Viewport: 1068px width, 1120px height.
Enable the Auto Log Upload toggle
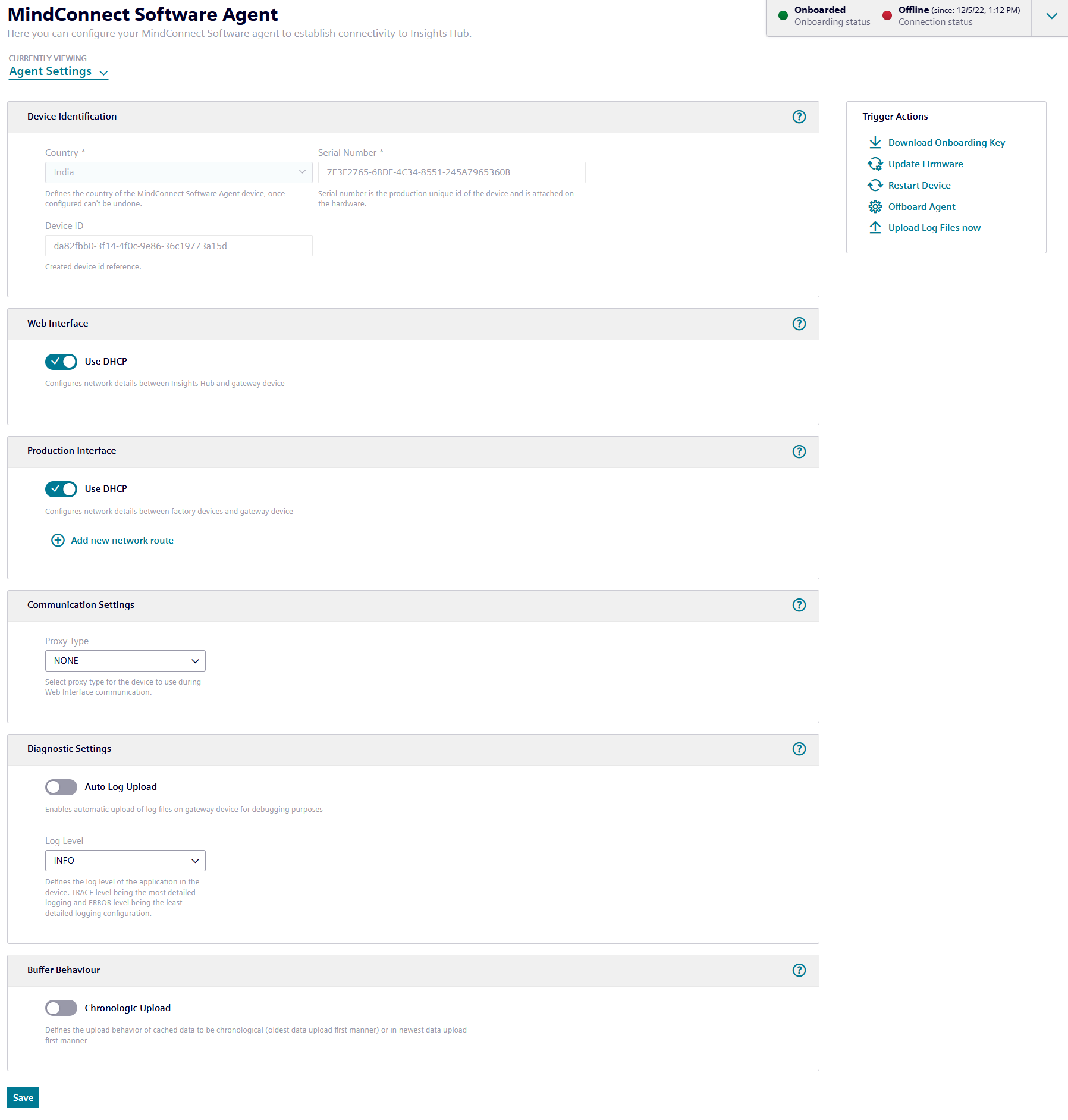point(61,787)
